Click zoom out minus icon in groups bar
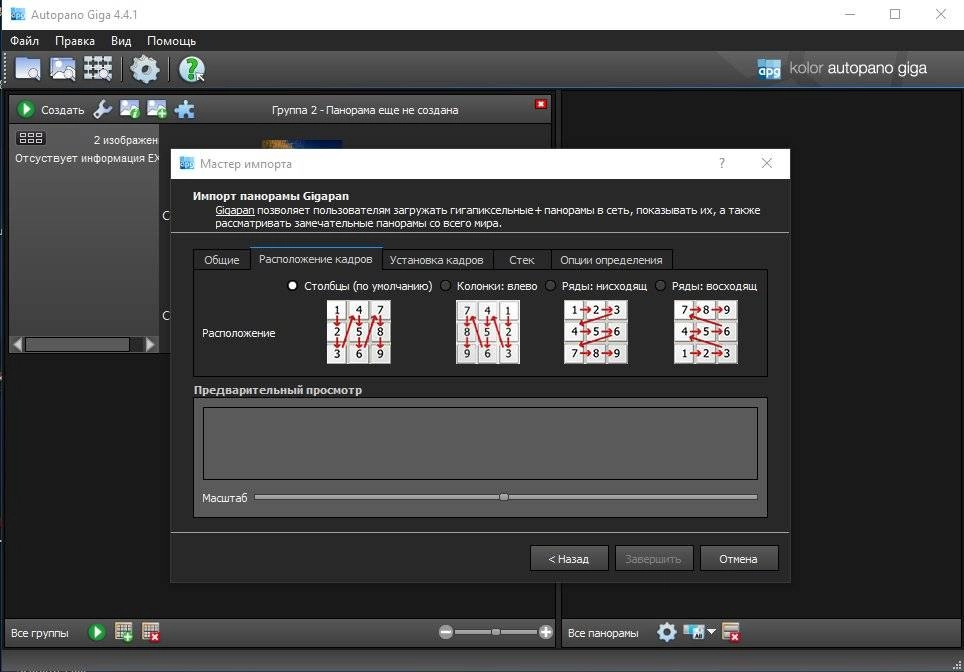This screenshot has width=964, height=672. (x=446, y=632)
